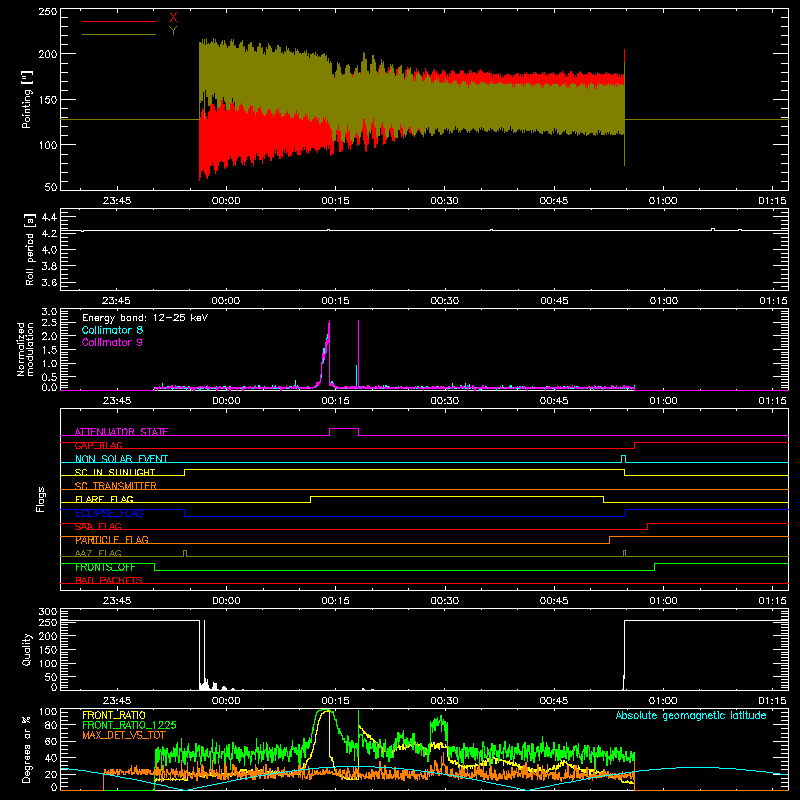This screenshot has width=800, height=800.
Task: Click the SC_IN_SUNLIGHT flag label
Action: (x=115, y=472)
